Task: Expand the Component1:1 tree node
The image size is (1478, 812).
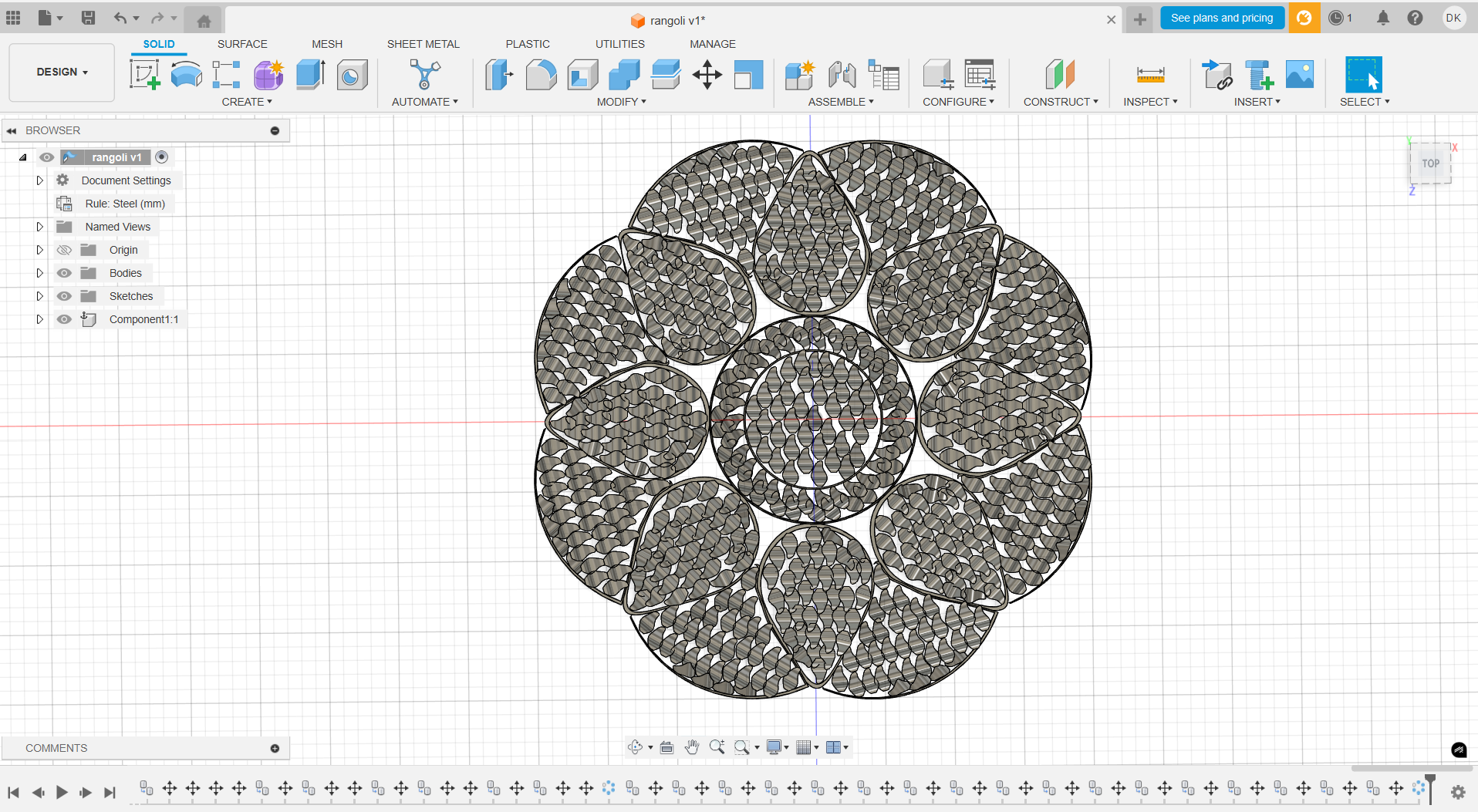Action: (x=39, y=319)
